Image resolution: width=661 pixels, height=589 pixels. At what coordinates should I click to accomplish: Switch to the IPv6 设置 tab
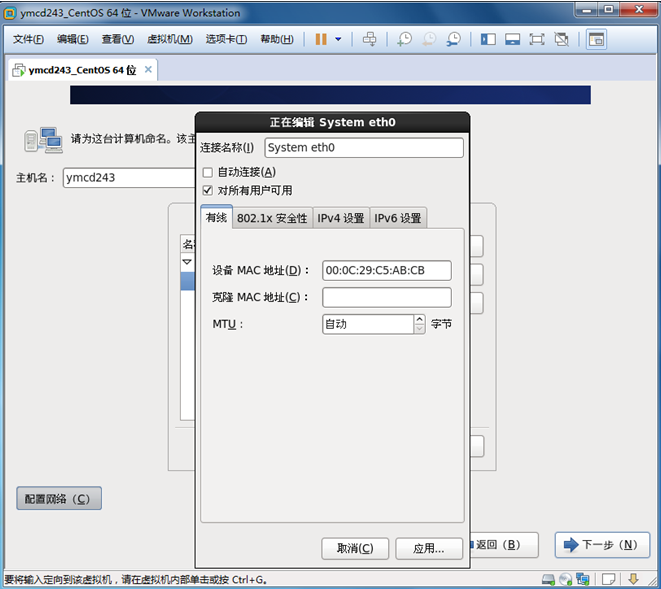pyautogui.click(x=398, y=218)
